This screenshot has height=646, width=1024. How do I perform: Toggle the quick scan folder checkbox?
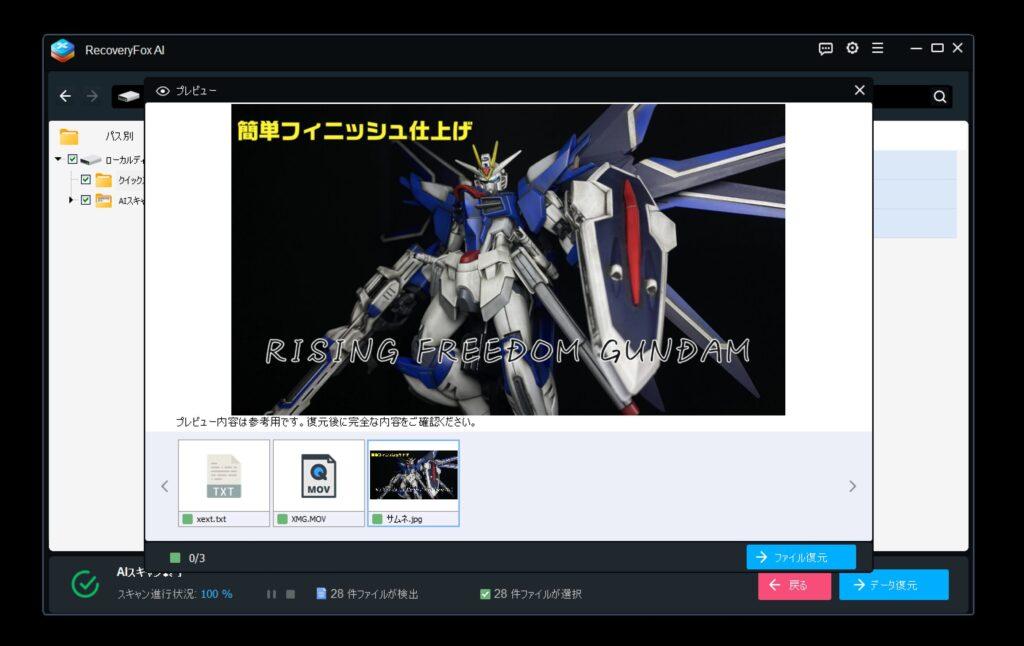(86, 180)
